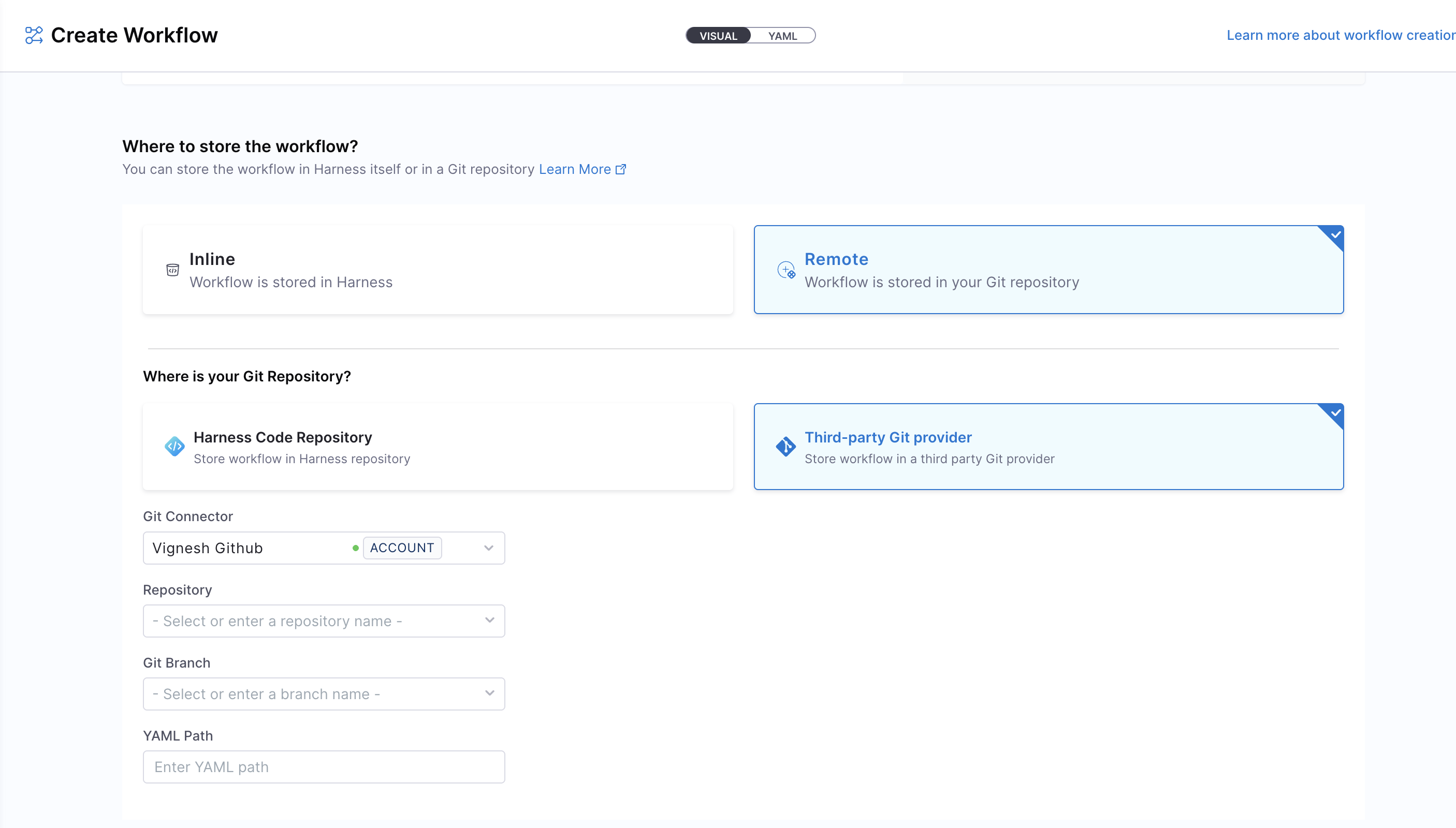Image resolution: width=1456 pixels, height=828 pixels.
Task: Click the Third-party Git provider icon
Action: tap(786, 447)
